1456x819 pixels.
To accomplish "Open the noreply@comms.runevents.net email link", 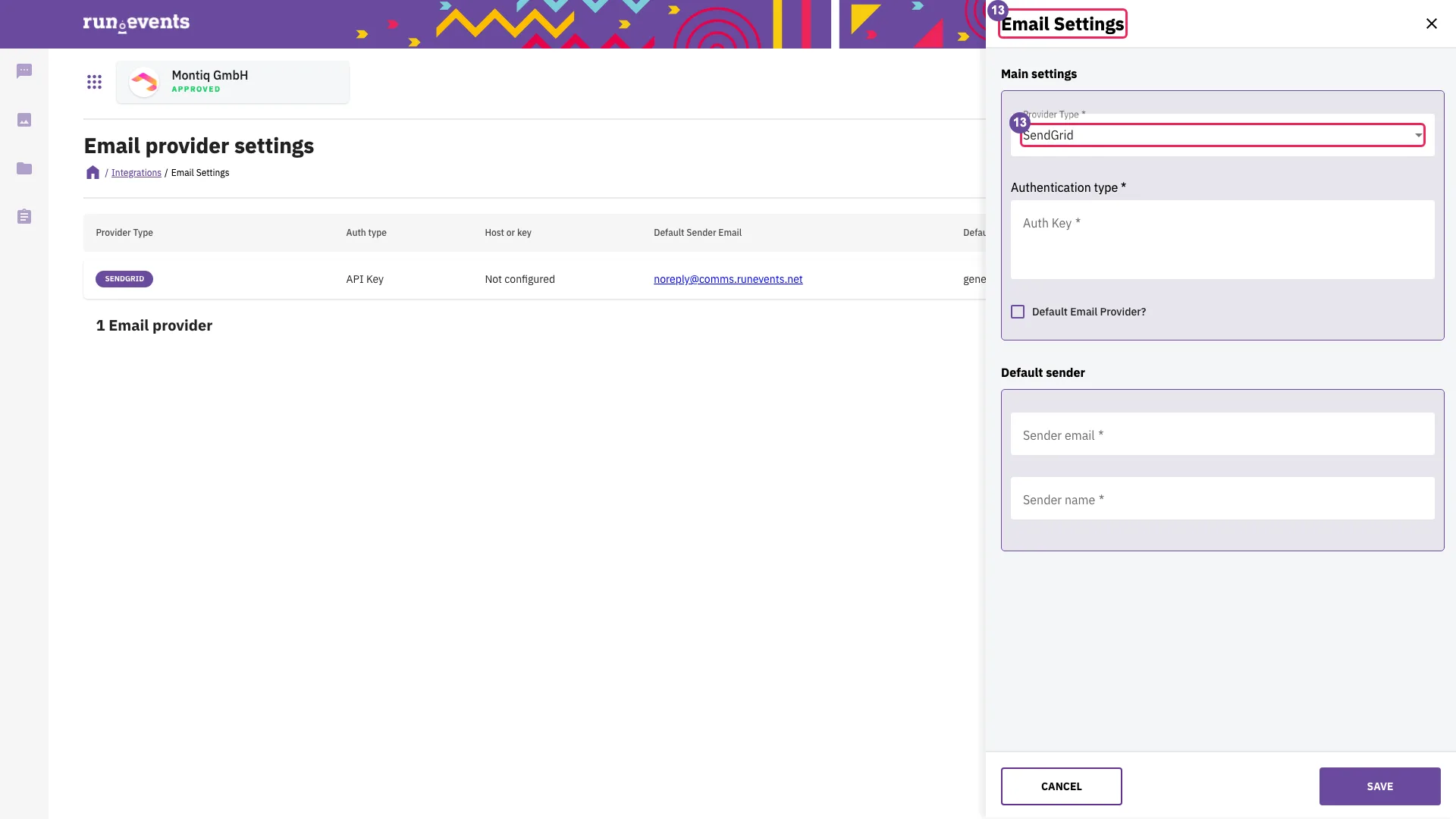I will 728,279.
